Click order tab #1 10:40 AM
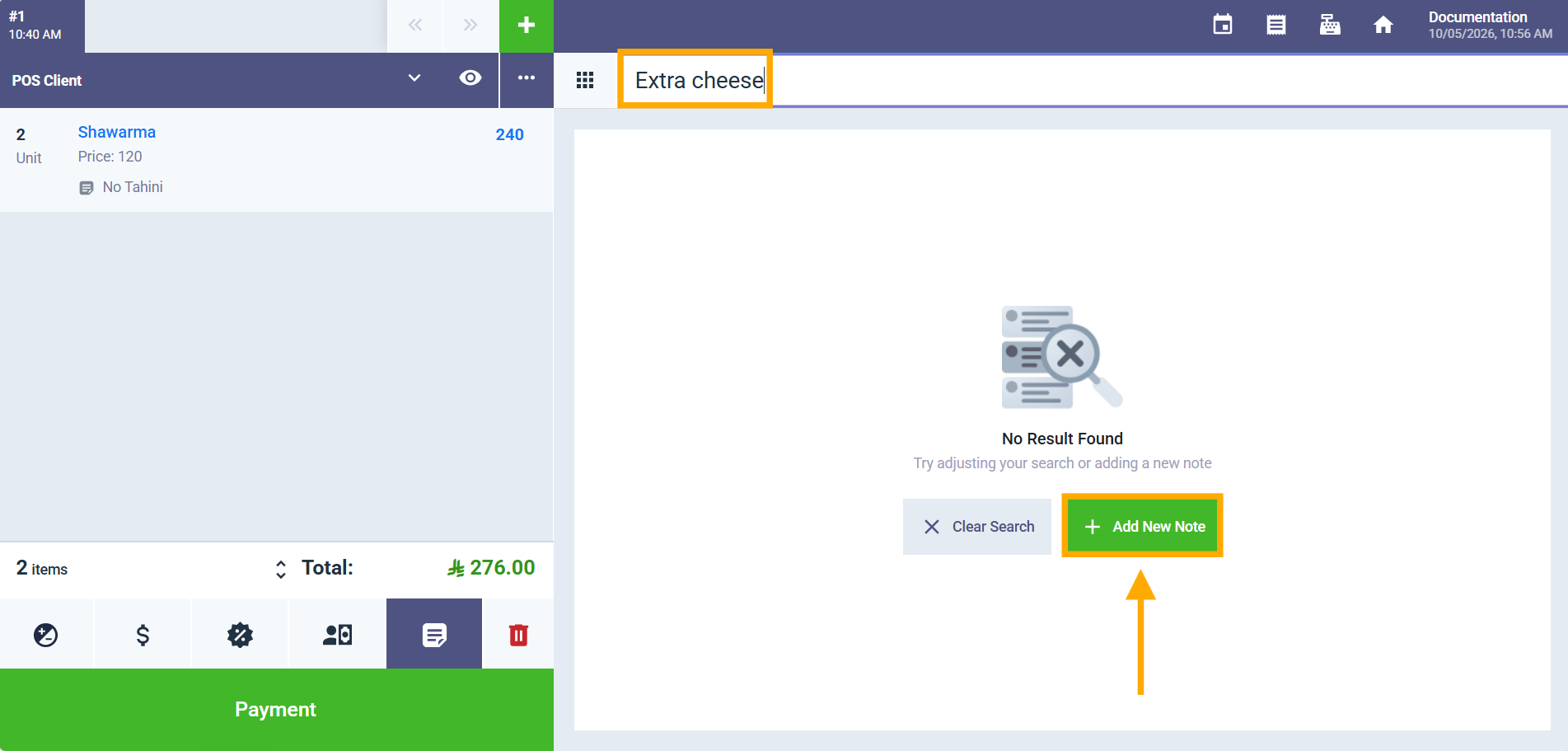The image size is (1568, 751). pos(42,26)
